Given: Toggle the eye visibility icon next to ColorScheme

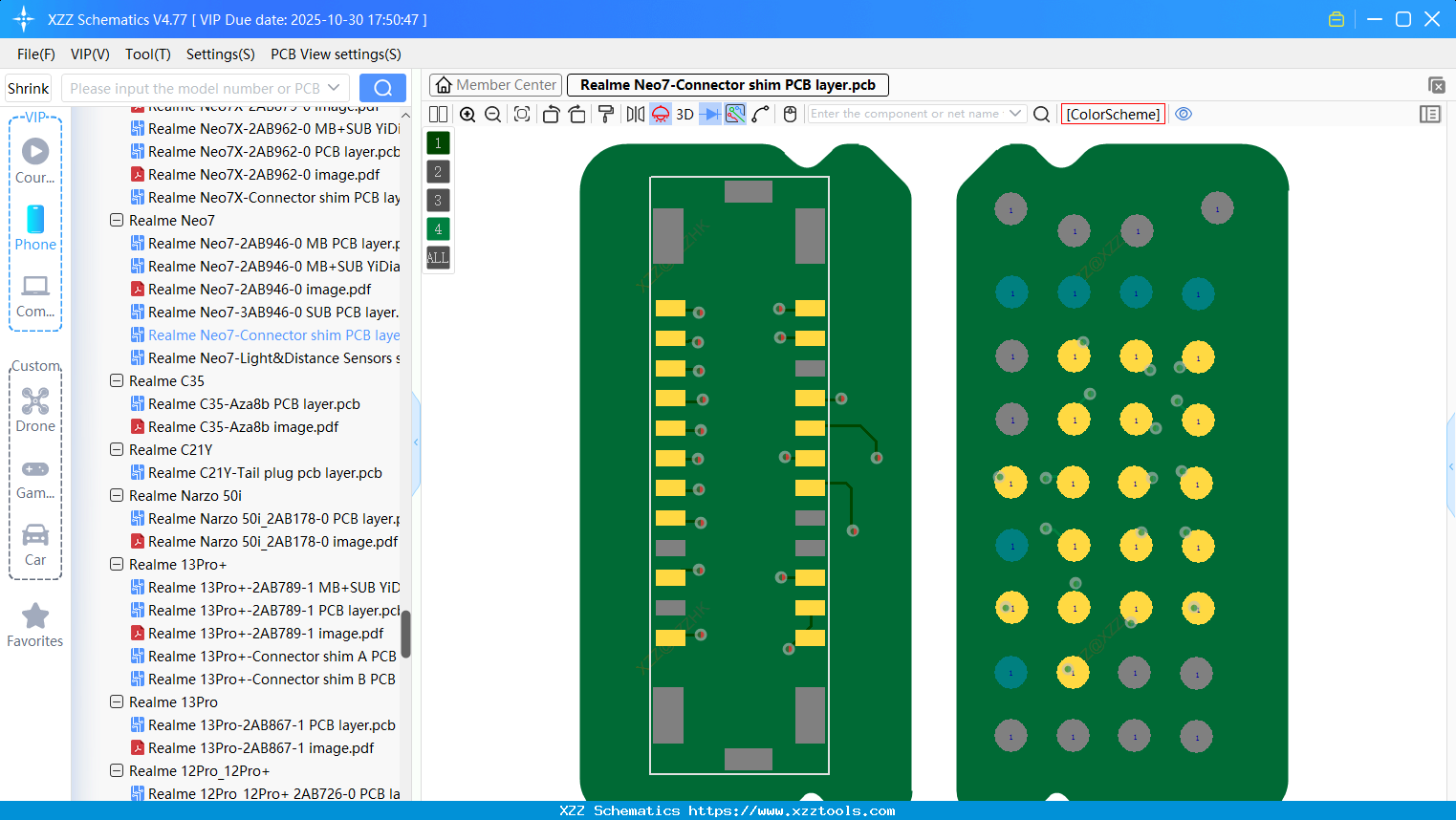Looking at the screenshot, I should (x=1184, y=114).
